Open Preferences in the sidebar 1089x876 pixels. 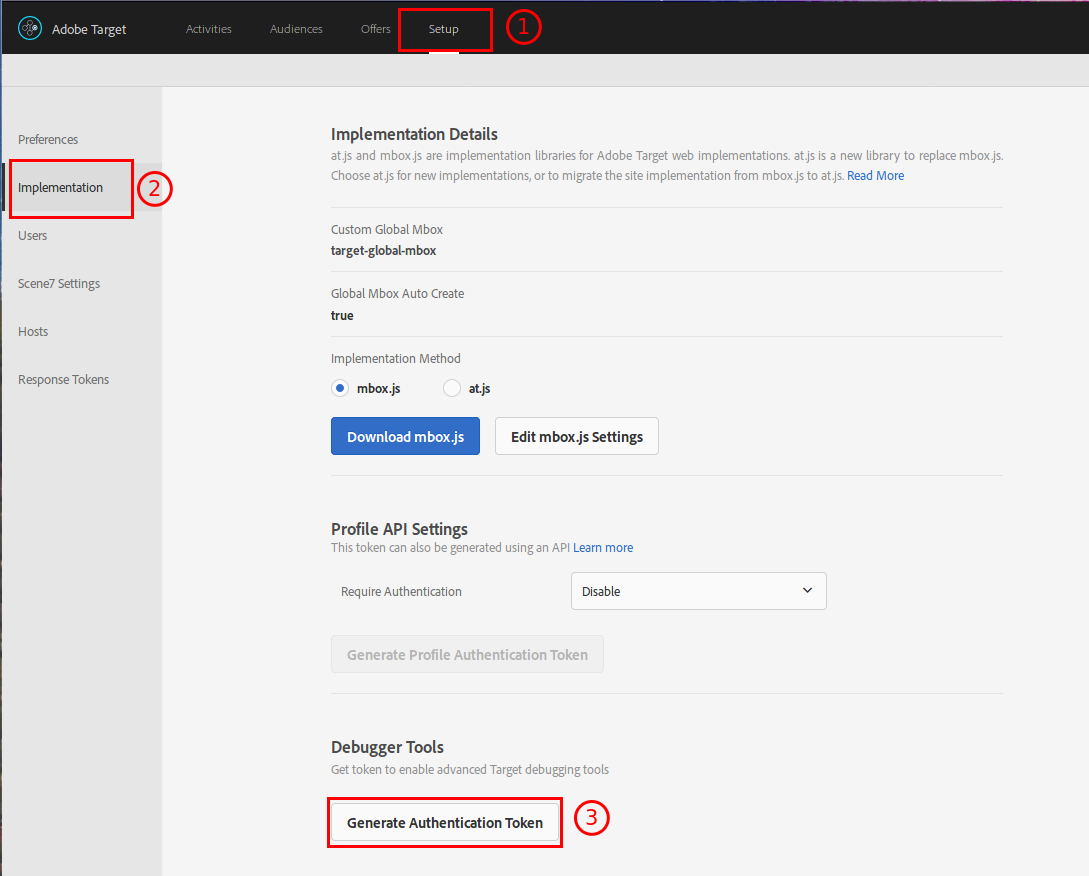pyautogui.click(x=48, y=140)
